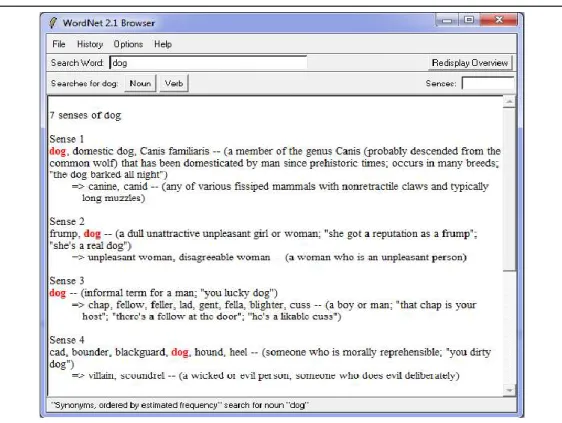Image resolution: width=562 pixels, height=423 pixels.
Task: Click the 'Sense 4' heading
Action: (x=67, y=339)
